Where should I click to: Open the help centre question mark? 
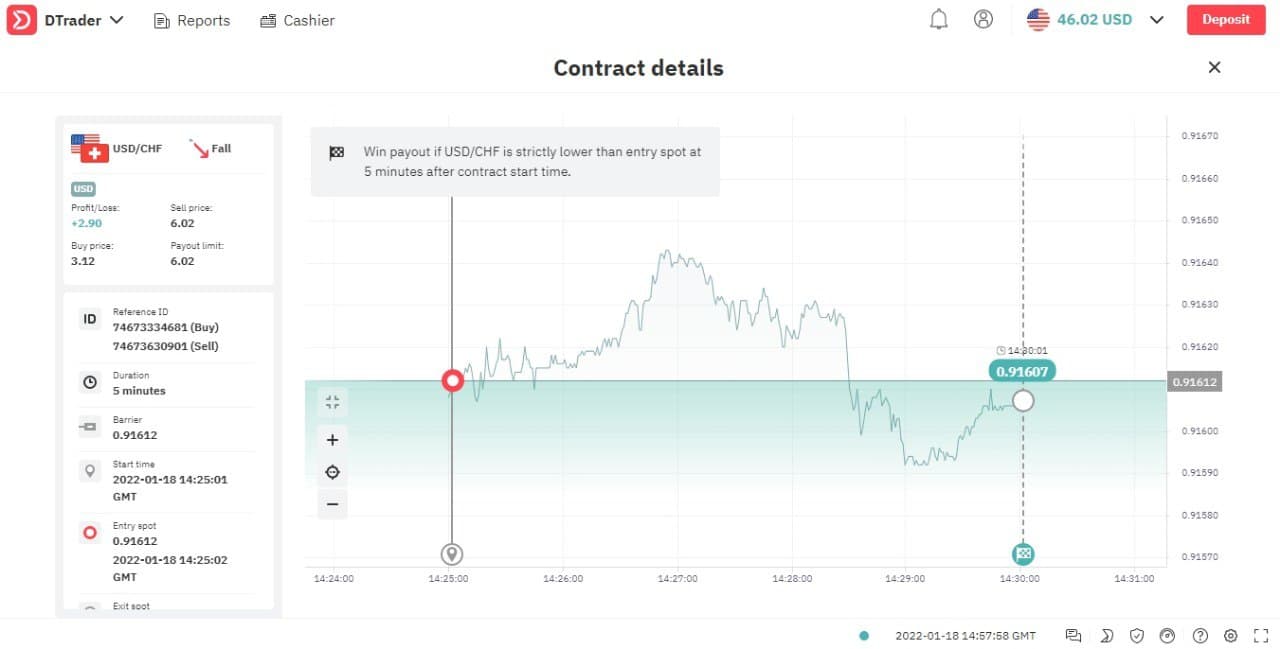tap(1201, 635)
